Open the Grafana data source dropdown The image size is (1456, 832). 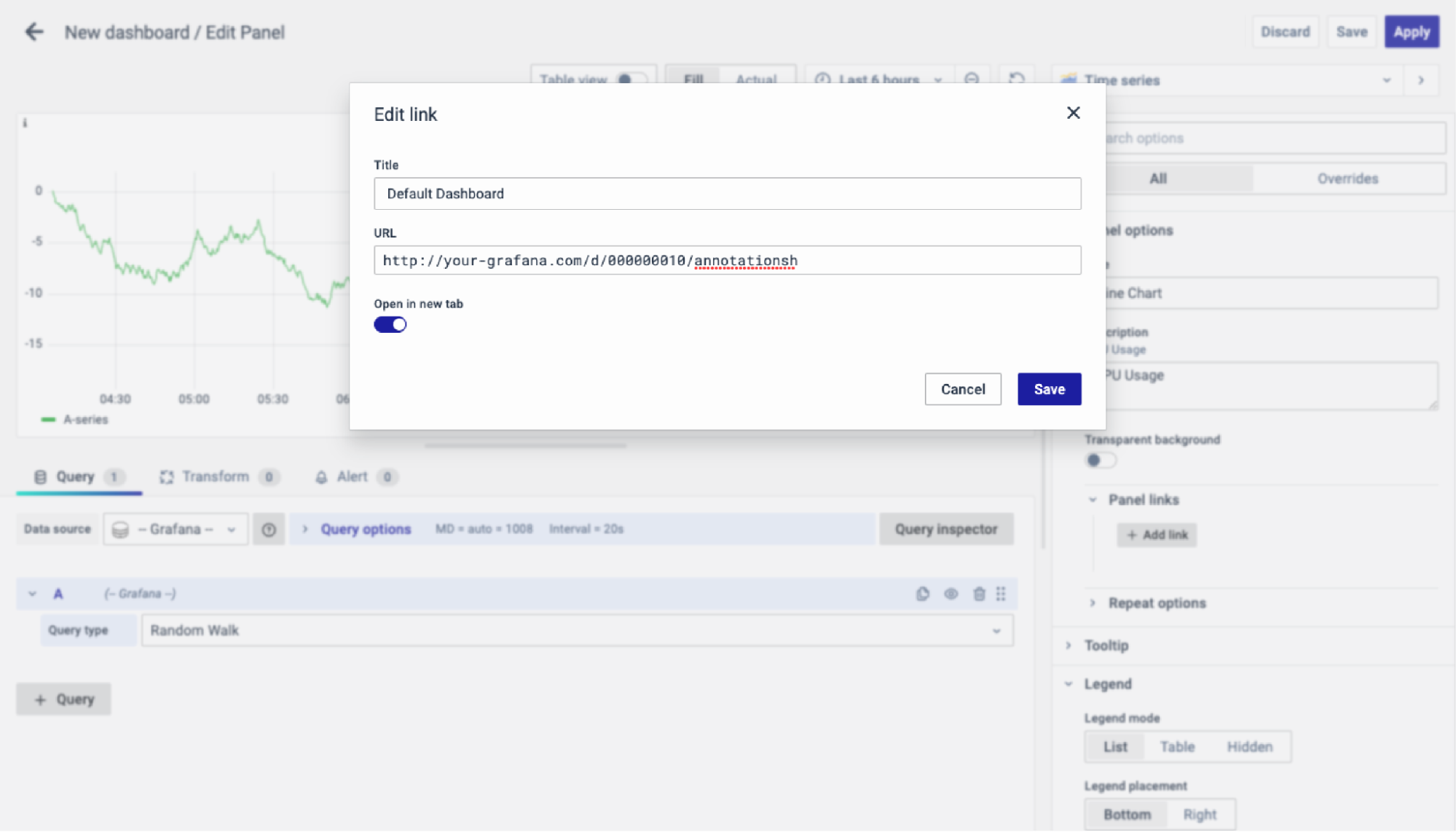click(176, 530)
